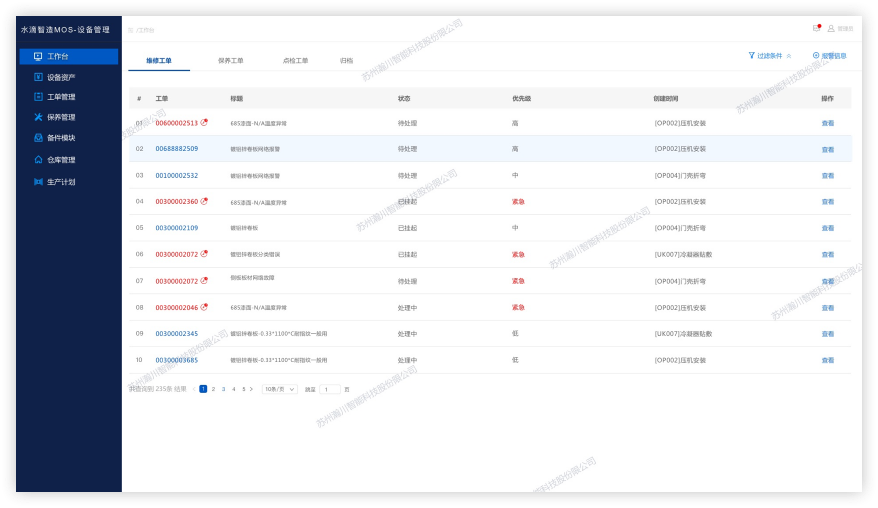Click 查看 for order 00300002109
878x508 pixels.
(828, 228)
